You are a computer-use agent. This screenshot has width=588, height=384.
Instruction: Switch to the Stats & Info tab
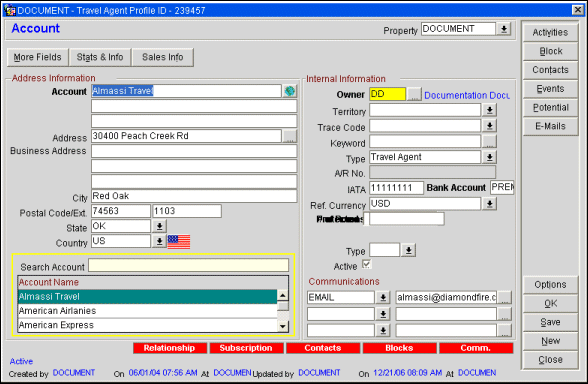(100, 57)
